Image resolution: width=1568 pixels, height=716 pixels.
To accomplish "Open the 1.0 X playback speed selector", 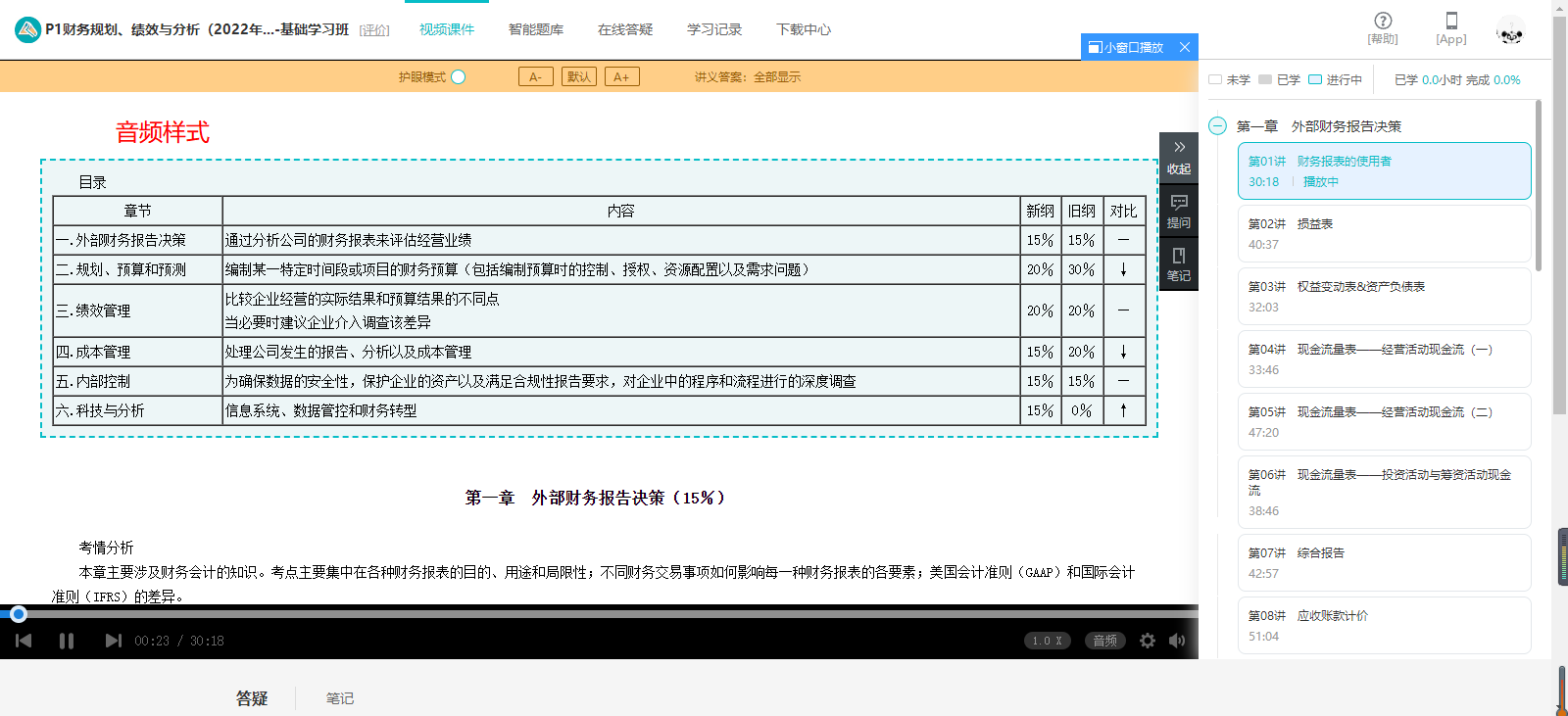I will [x=1047, y=641].
